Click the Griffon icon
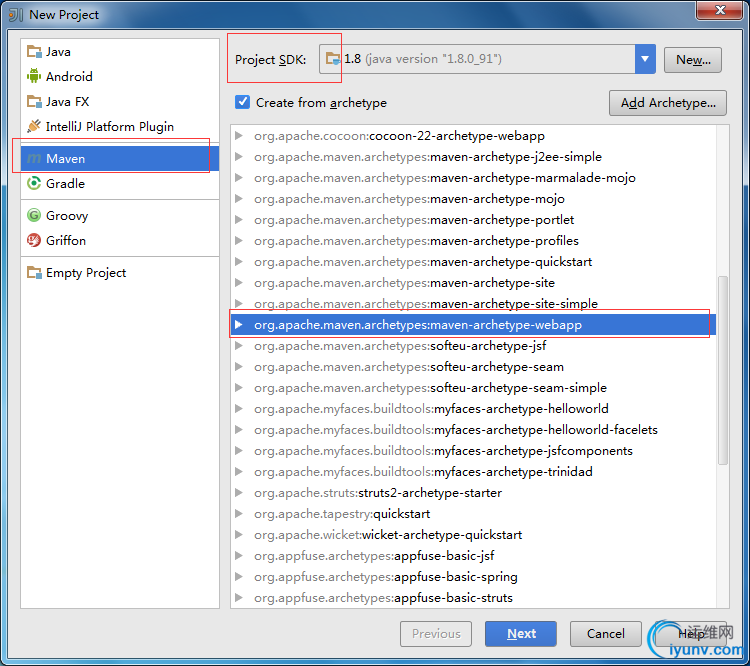750x666 pixels. click(34, 240)
